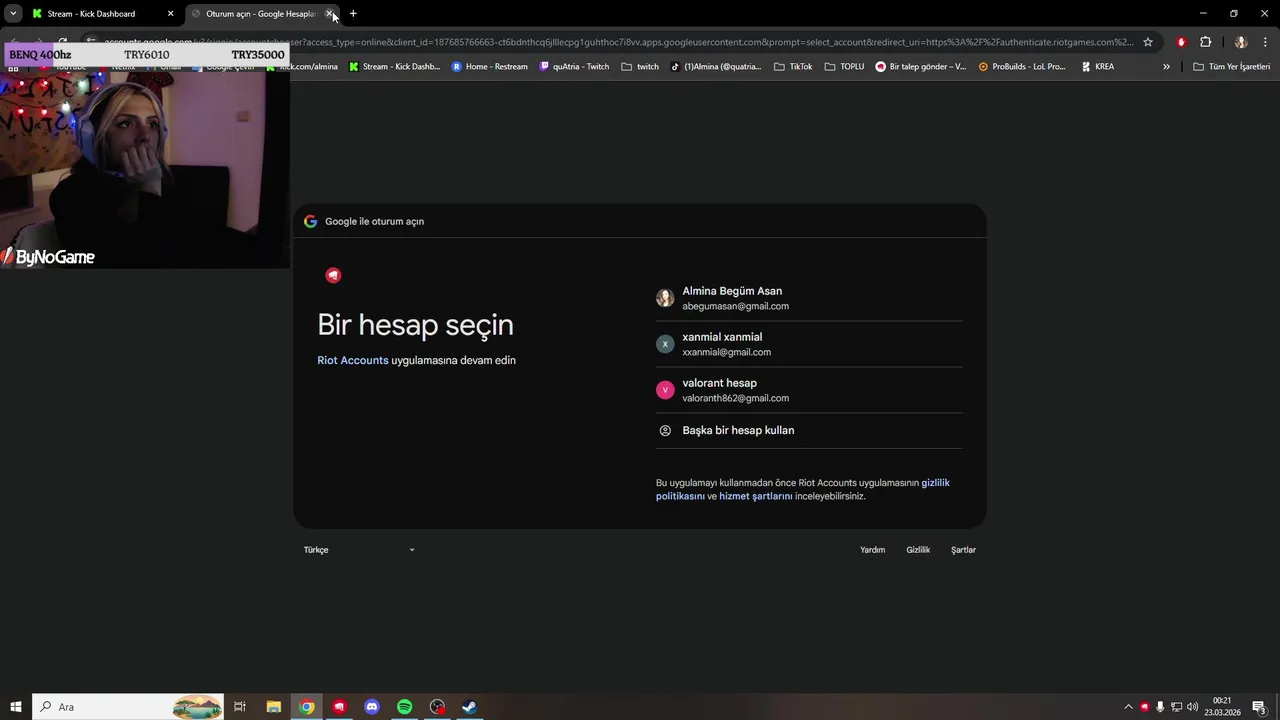
Task: Open the (1)Almina TikTok profile bookmark
Action: (716, 67)
